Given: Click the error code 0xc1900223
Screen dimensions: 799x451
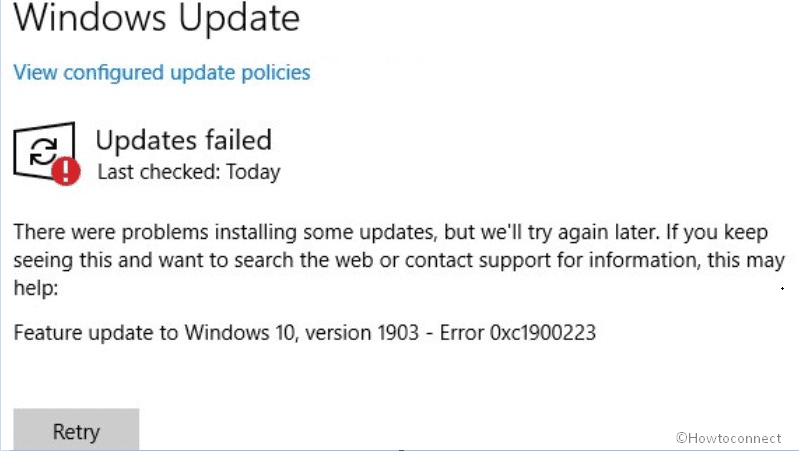Looking at the screenshot, I should [x=545, y=332].
